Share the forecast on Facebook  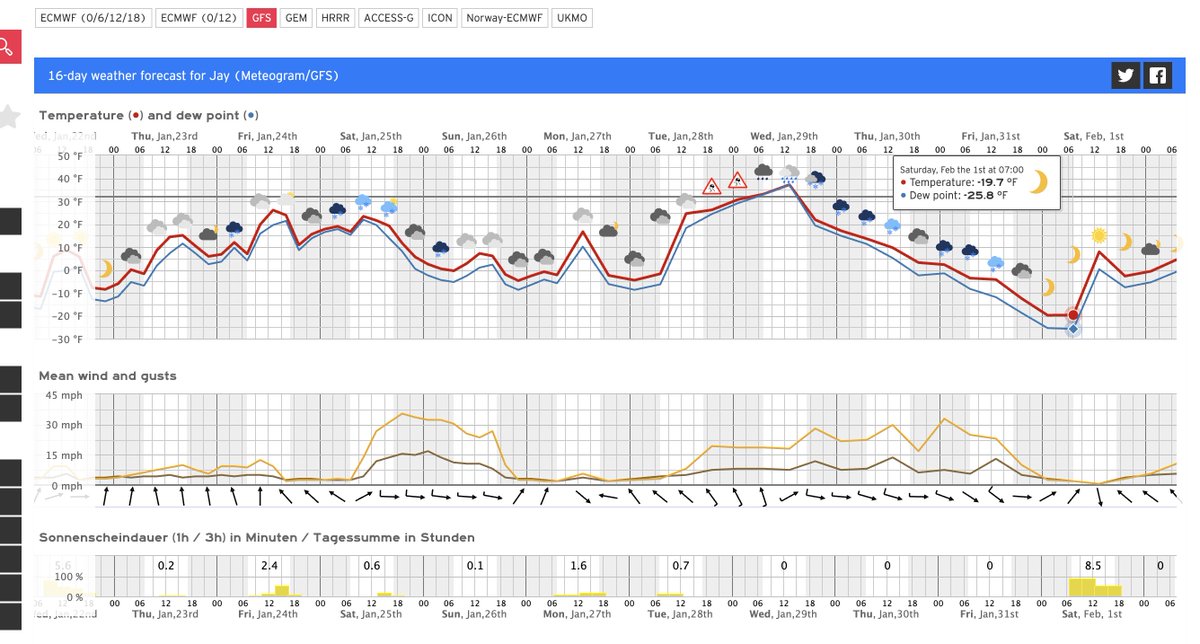1157,75
